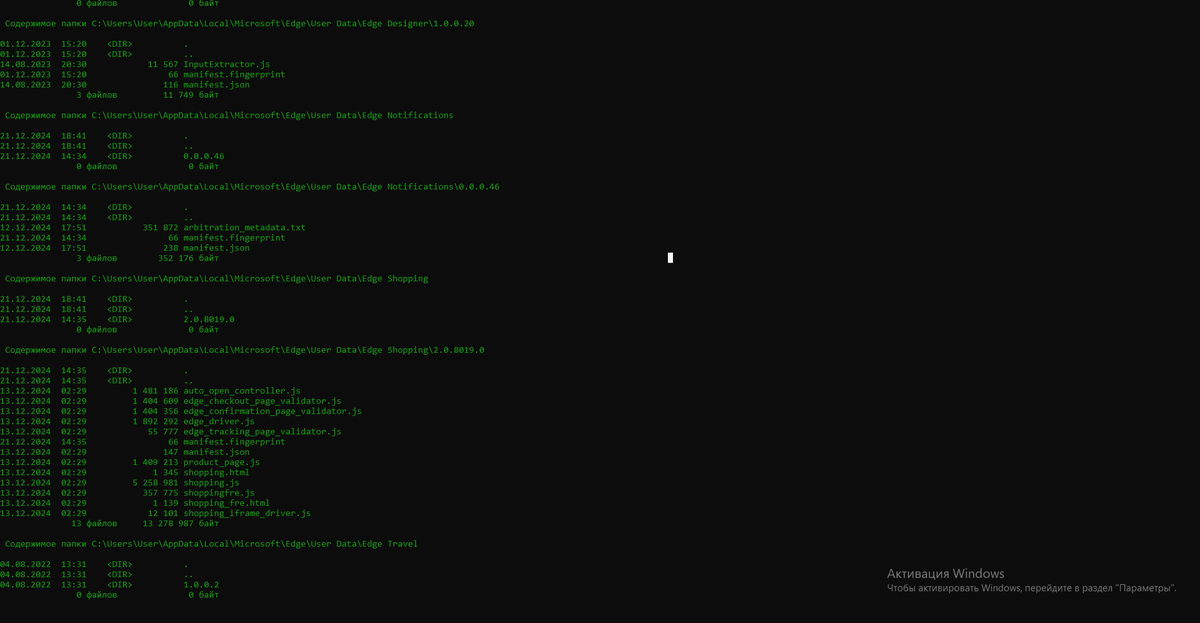Select the product_page.js file name
Viewport: 1200px width, 623px height.
(x=221, y=462)
